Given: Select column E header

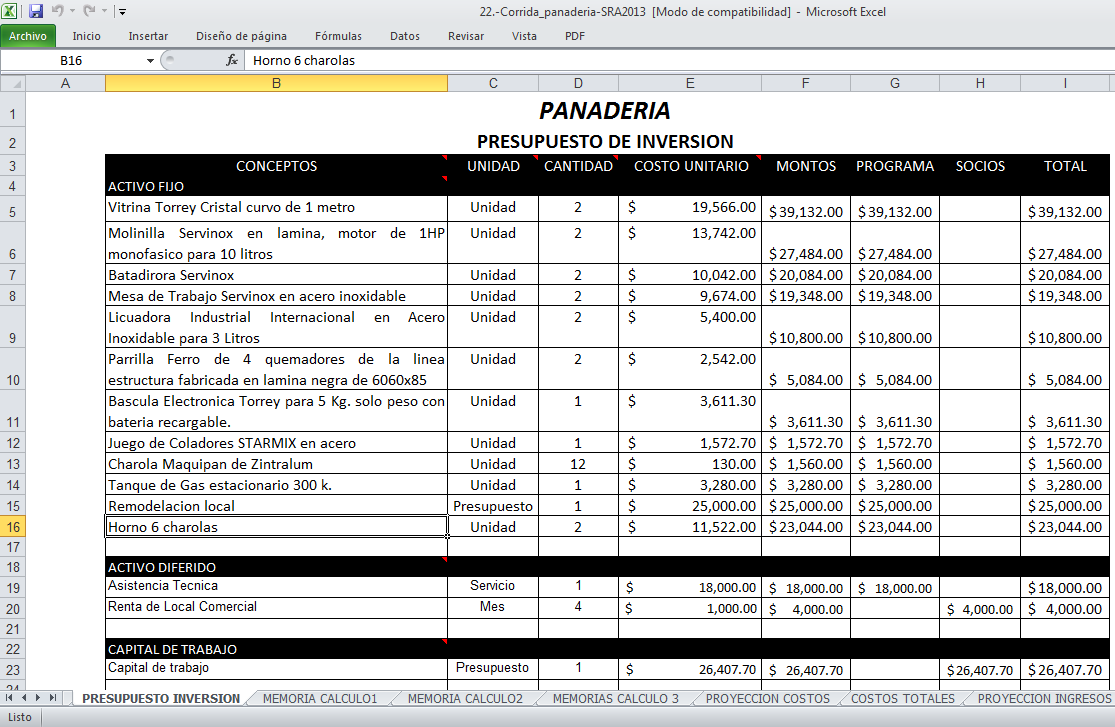Looking at the screenshot, I should click(x=690, y=83).
